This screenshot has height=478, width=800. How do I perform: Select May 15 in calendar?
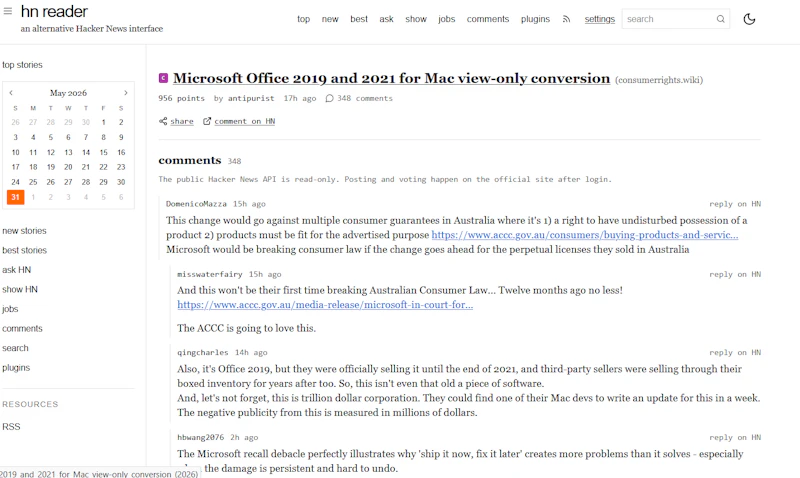tap(104, 152)
